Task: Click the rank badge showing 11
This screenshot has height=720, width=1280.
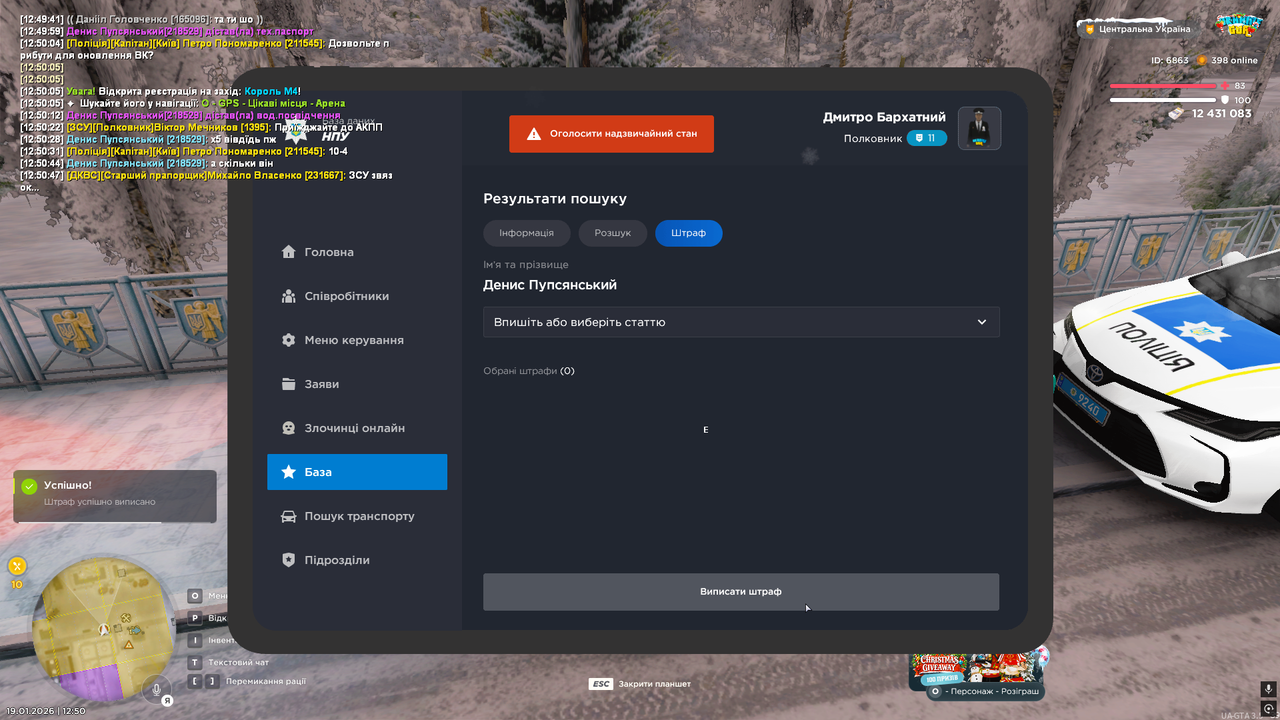Action: coord(927,138)
